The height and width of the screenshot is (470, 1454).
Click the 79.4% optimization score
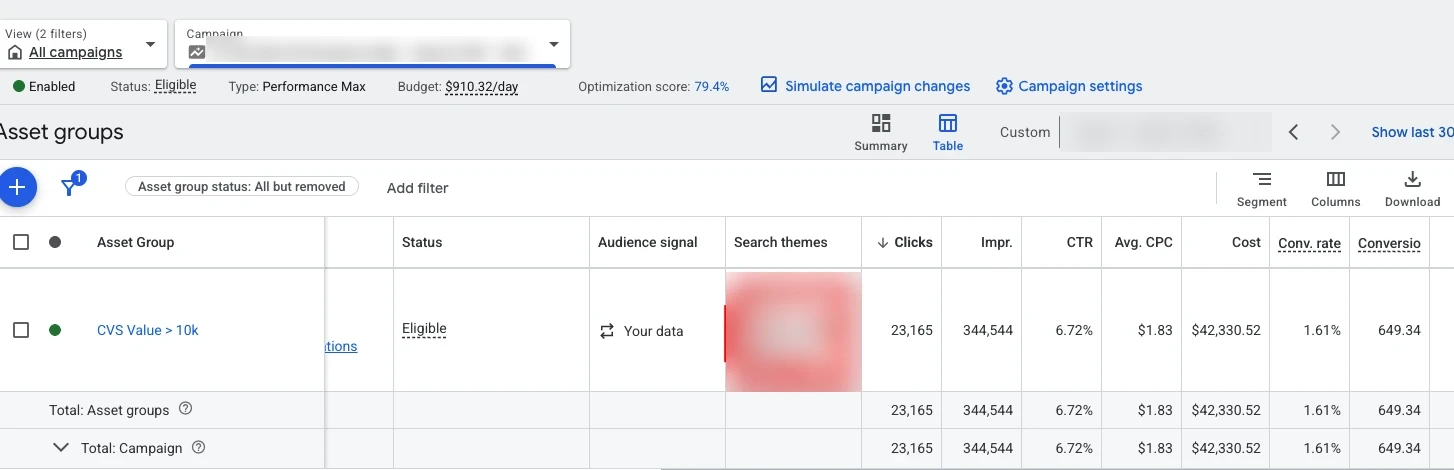(x=712, y=87)
